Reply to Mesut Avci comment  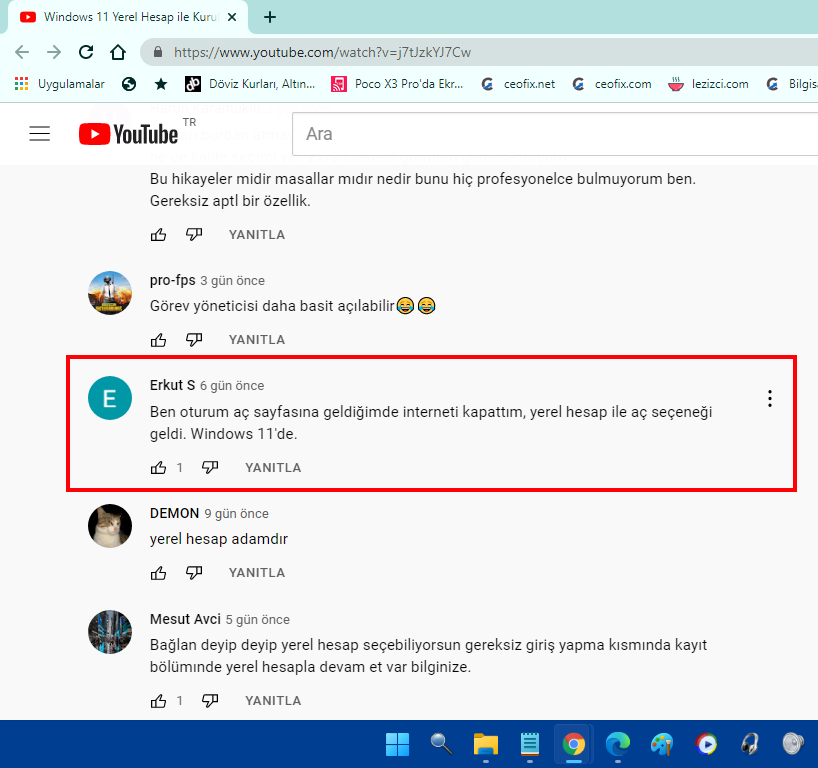pyautogui.click(x=273, y=701)
